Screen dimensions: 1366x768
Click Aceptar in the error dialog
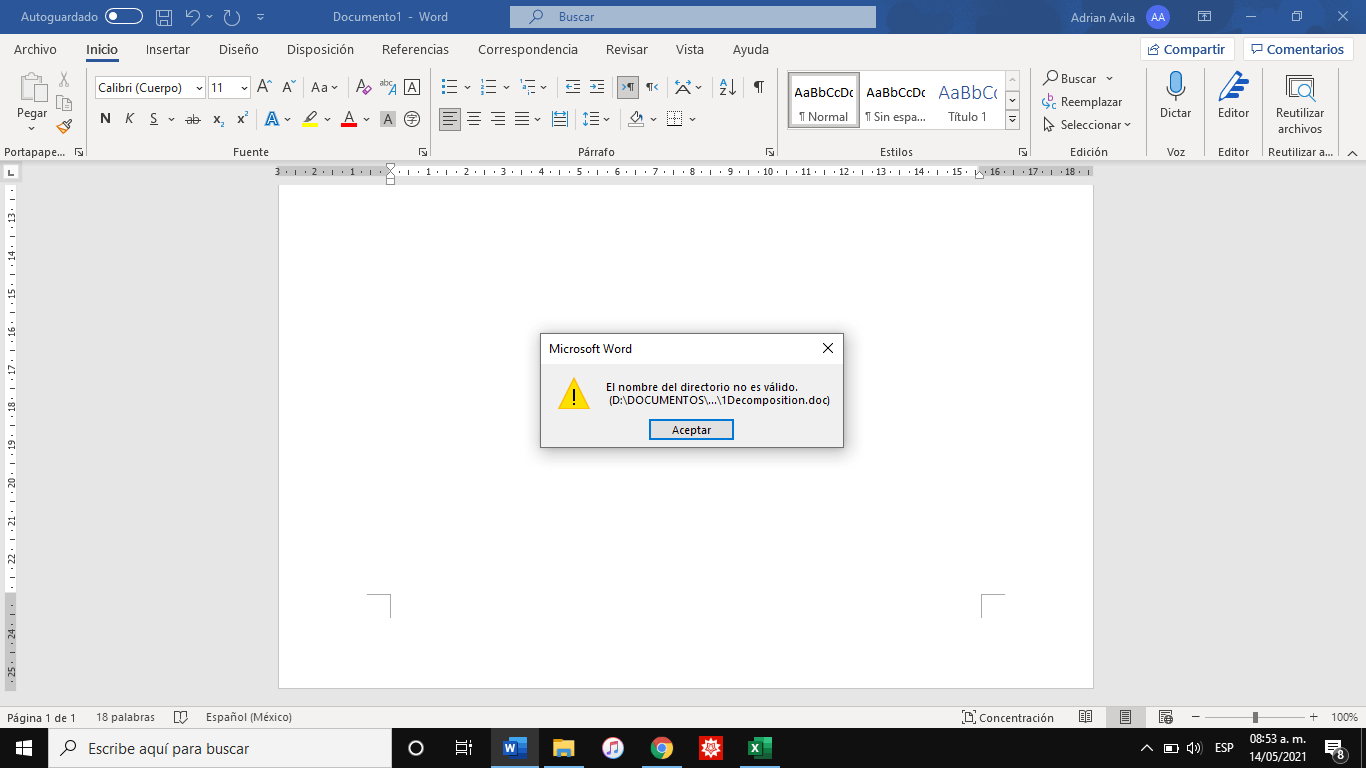click(x=691, y=429)
